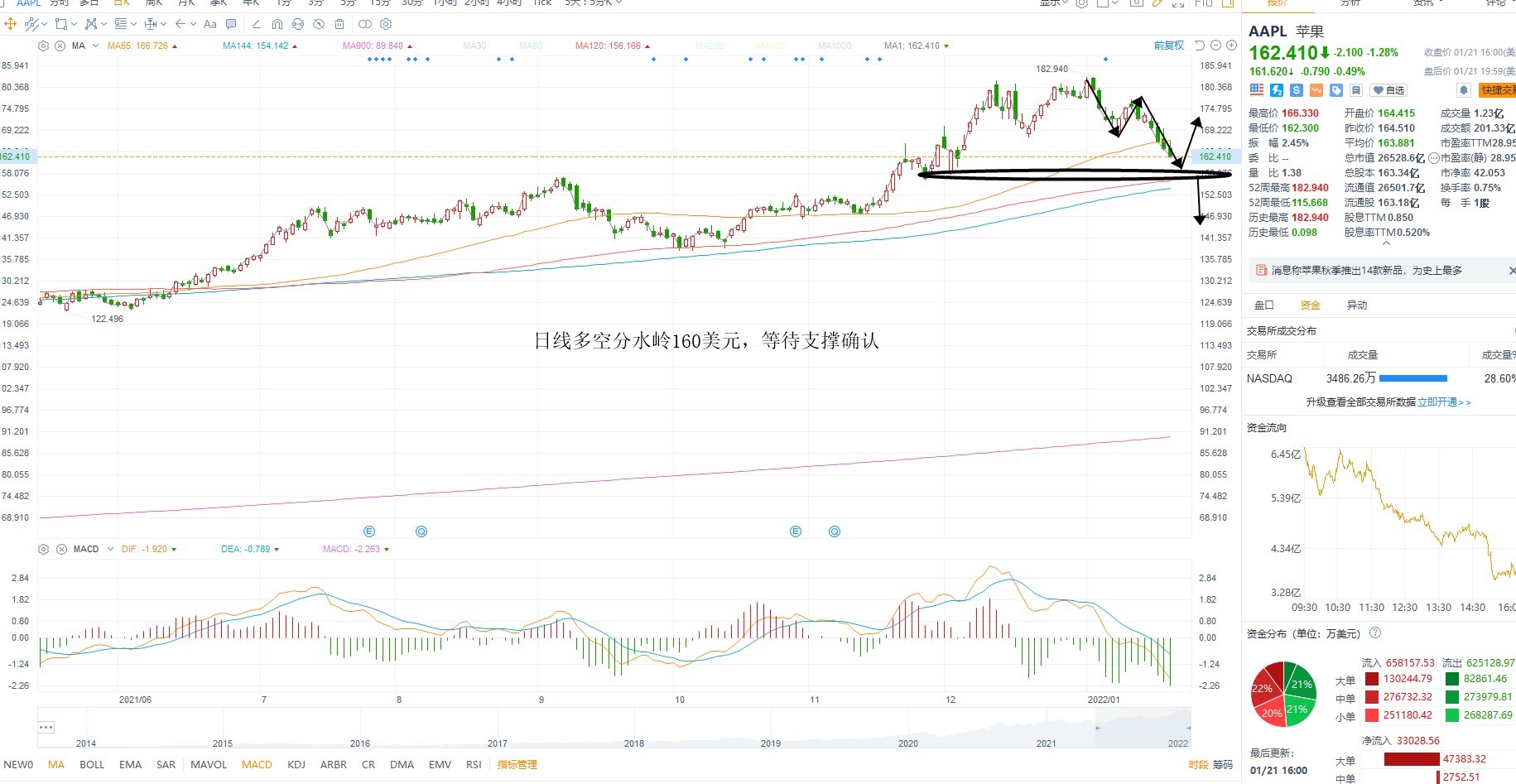Delete drawings with the trash icon
This screenshot has width=1516, height=784.
(x=339, y=24)
